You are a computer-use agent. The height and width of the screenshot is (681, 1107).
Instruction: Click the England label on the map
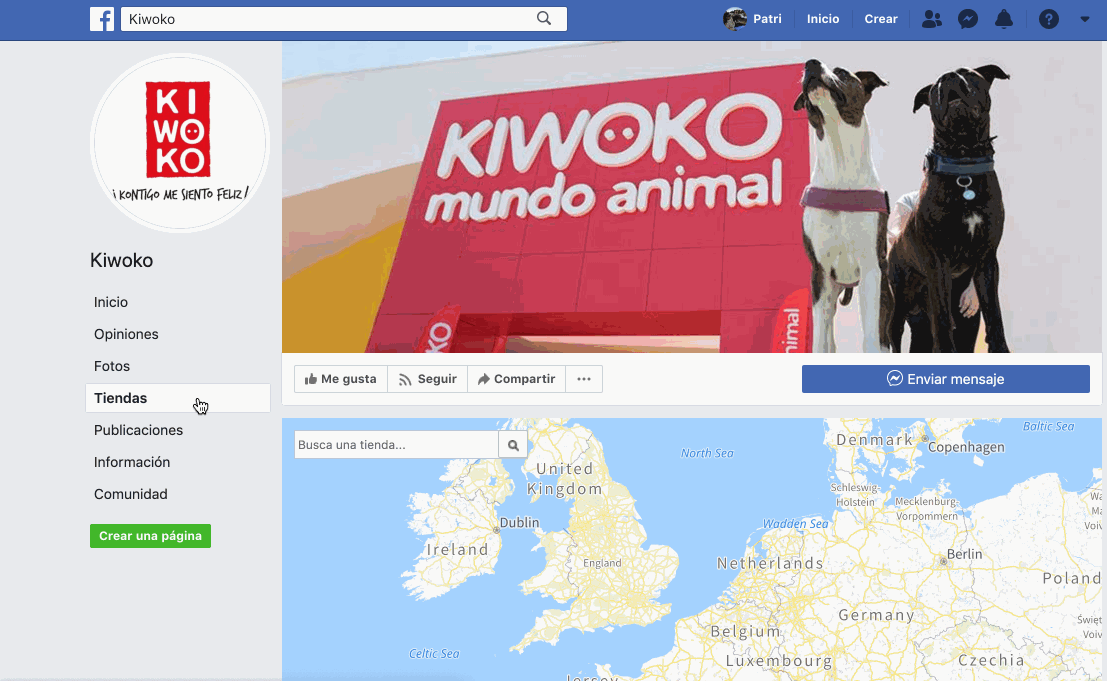[x=602, y=562]
